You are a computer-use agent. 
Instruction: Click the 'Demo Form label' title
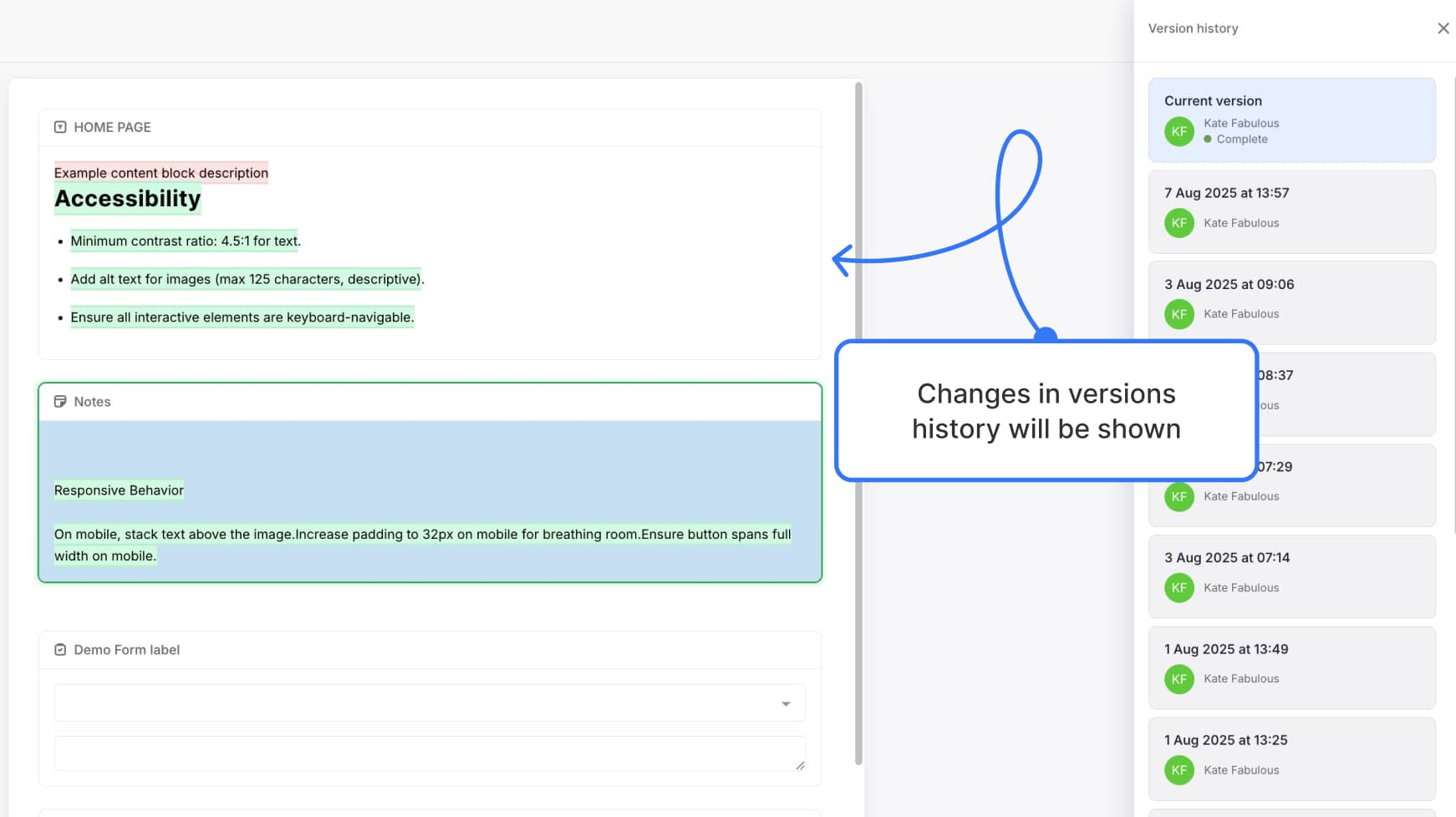click(127, 650)
